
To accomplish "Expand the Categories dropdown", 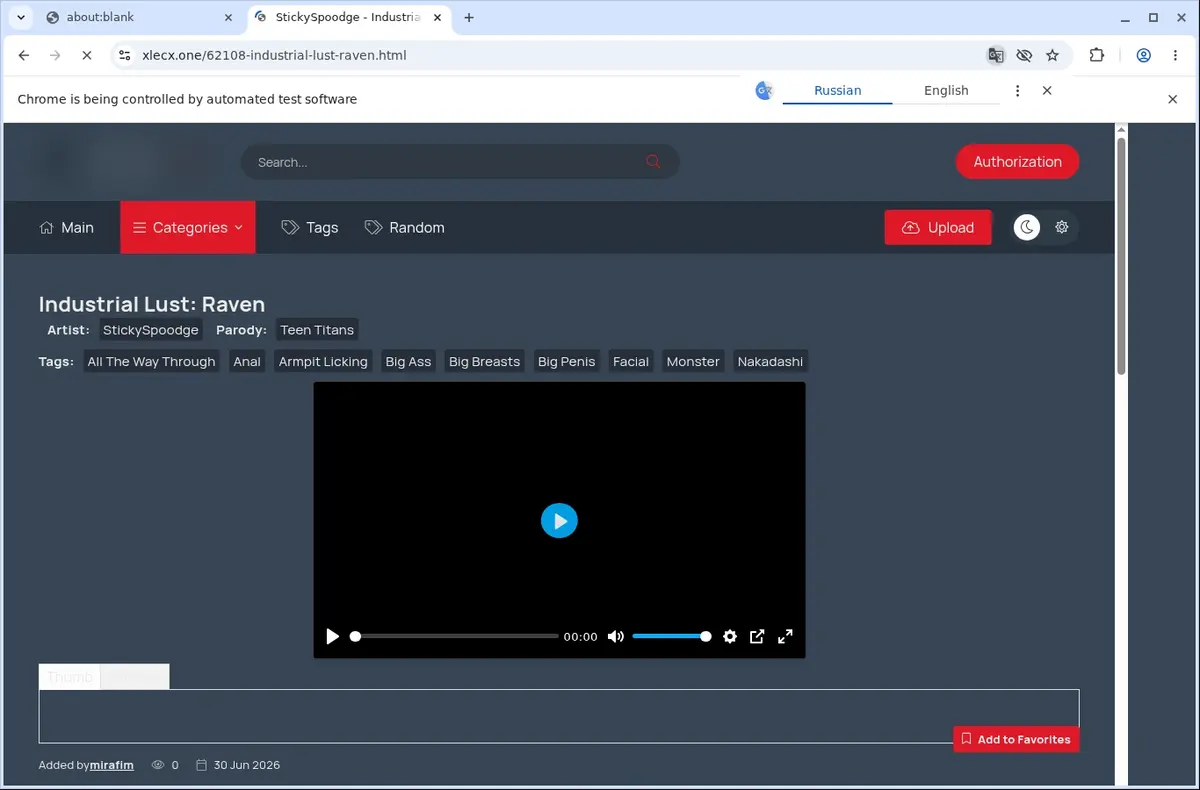I will [x=188, y=228].
